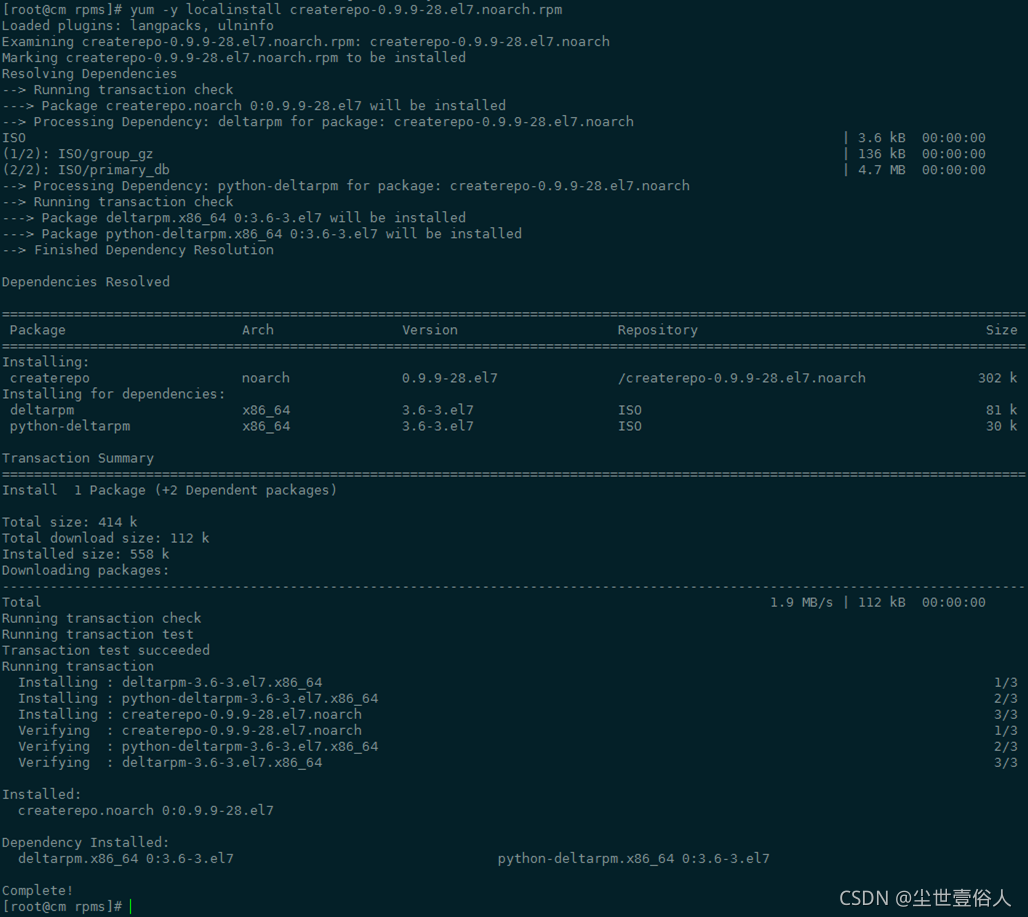Click the 'noarch' arch value
Image resolution: width=1028 pixels, height=917 pixels.
point(266,378)
